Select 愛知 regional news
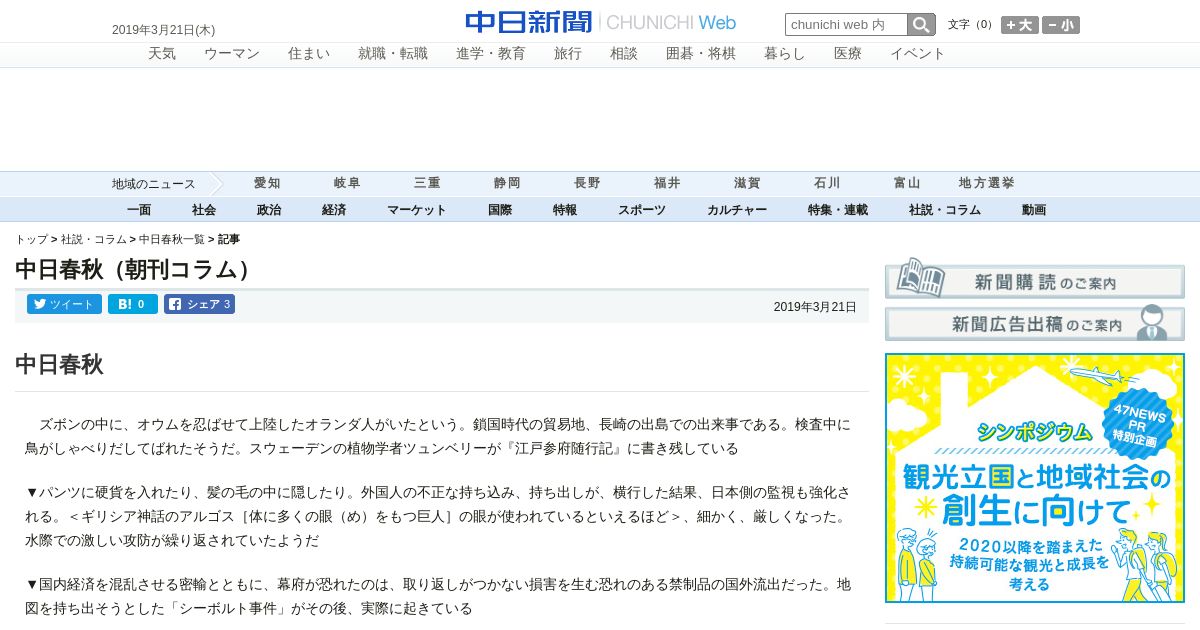1200x630 pixels. tap(267, 183)
